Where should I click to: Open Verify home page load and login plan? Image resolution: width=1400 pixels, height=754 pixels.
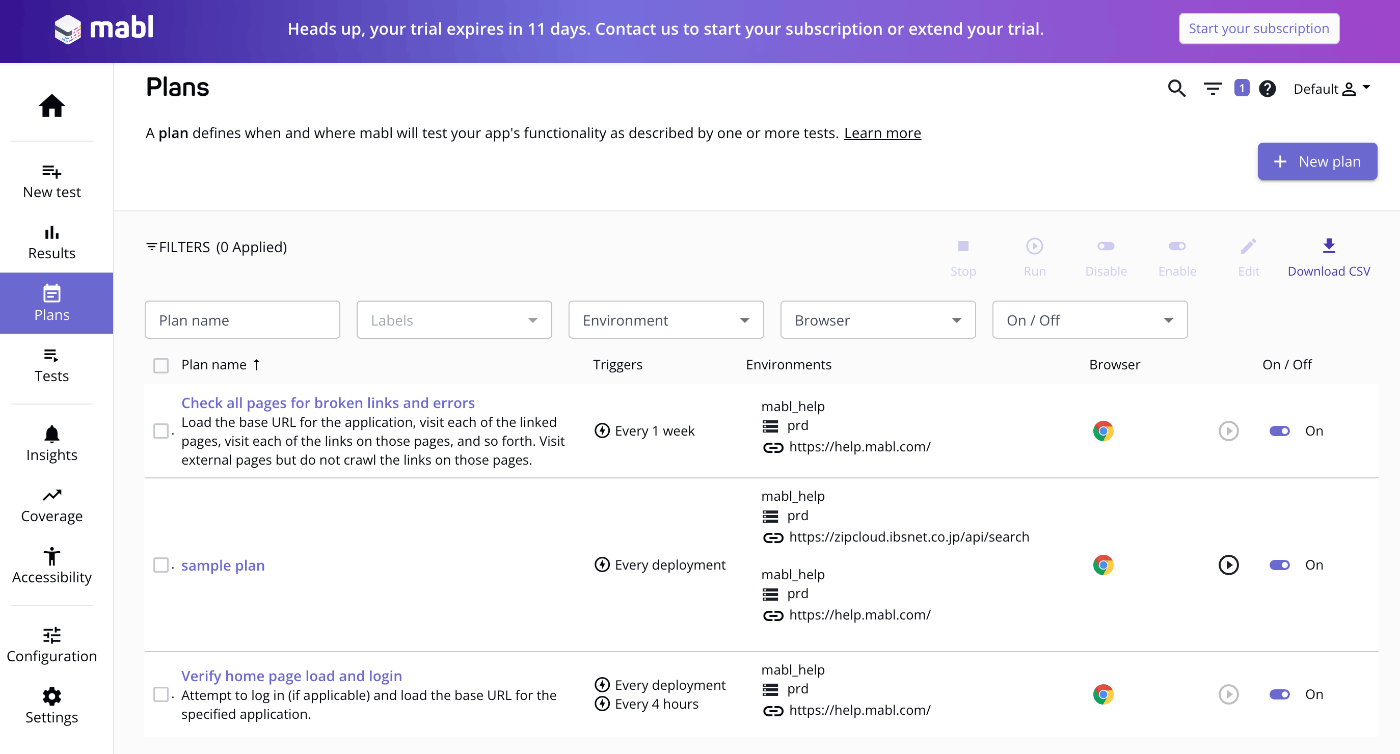click(292, 676)
